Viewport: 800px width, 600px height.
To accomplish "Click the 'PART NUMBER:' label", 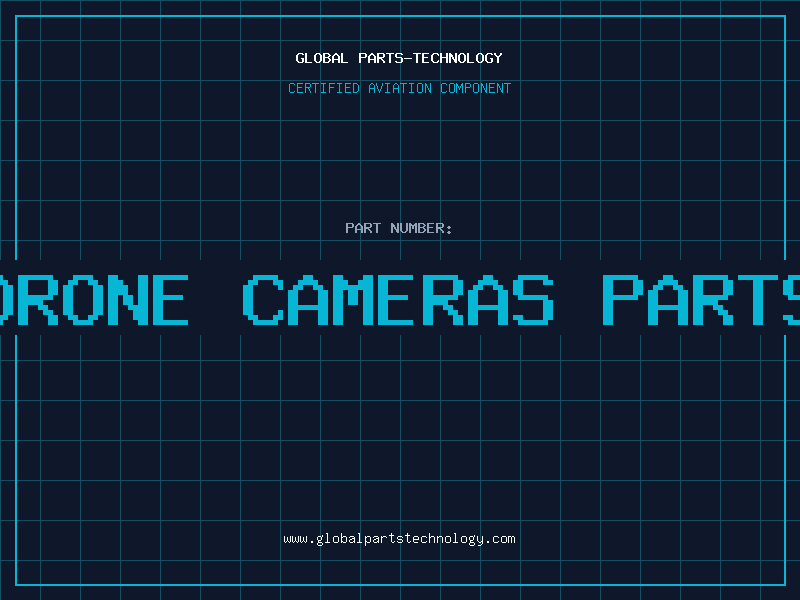I will [399, 228].
